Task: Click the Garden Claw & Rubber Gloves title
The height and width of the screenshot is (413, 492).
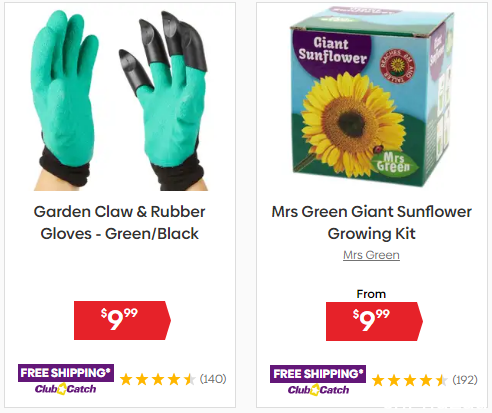Action: pos(120,223)
